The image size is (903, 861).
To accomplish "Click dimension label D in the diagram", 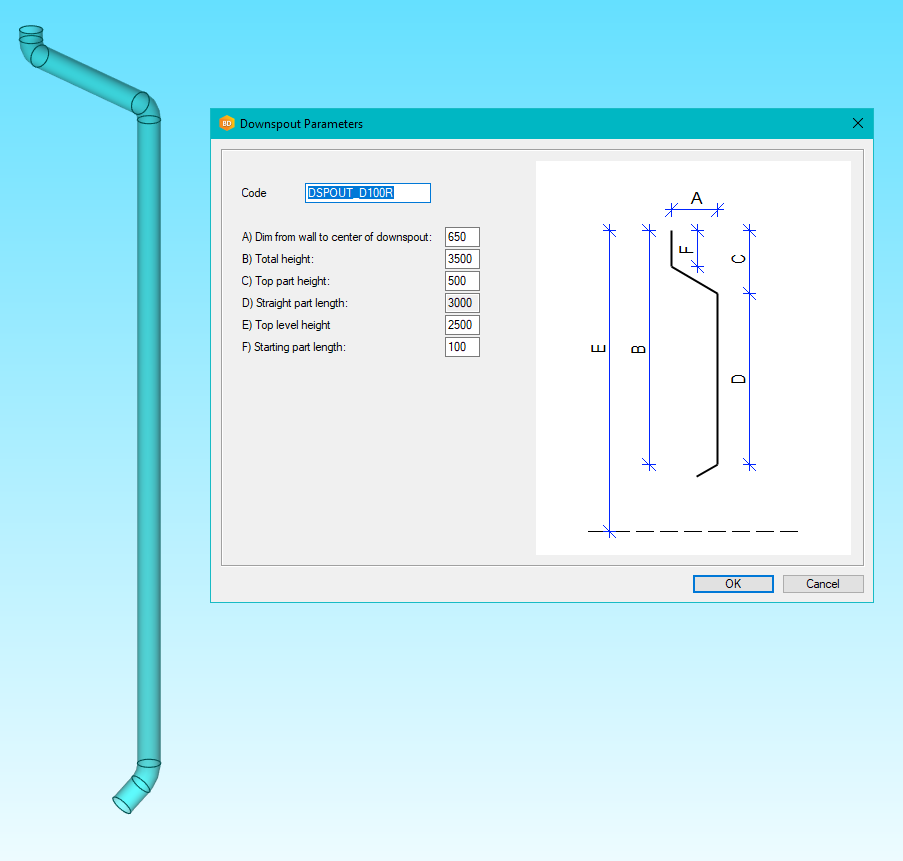I will tap(739, 379).
